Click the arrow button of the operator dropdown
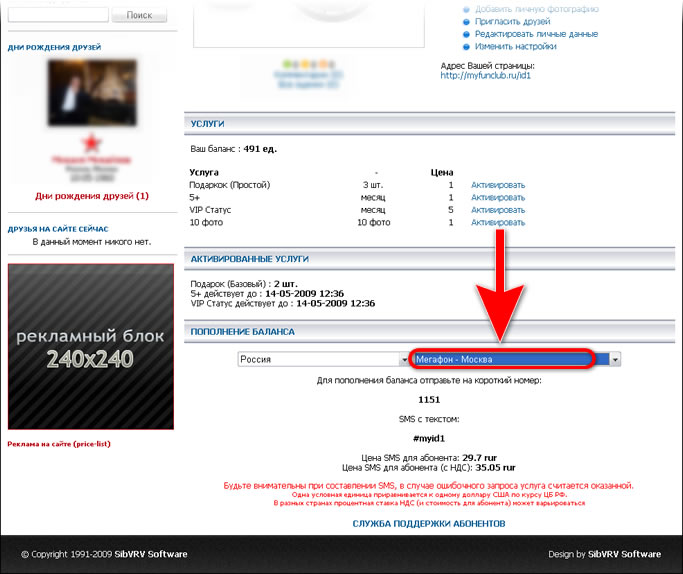This screenshot has height=574, width=683. pos(616,359)
